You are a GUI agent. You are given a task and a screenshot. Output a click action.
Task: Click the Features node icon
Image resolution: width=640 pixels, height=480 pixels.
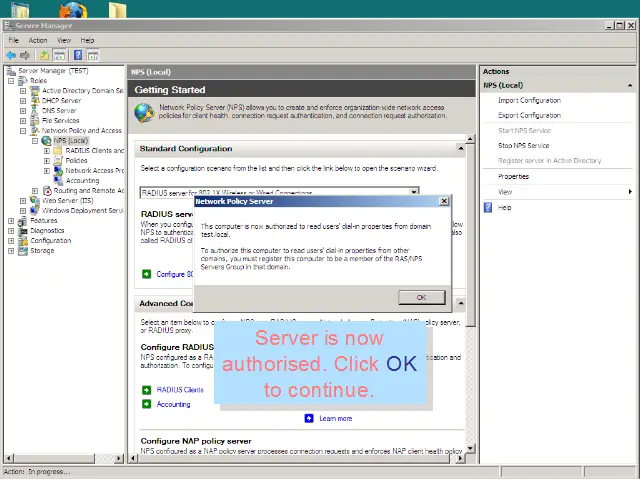[23, 221]
